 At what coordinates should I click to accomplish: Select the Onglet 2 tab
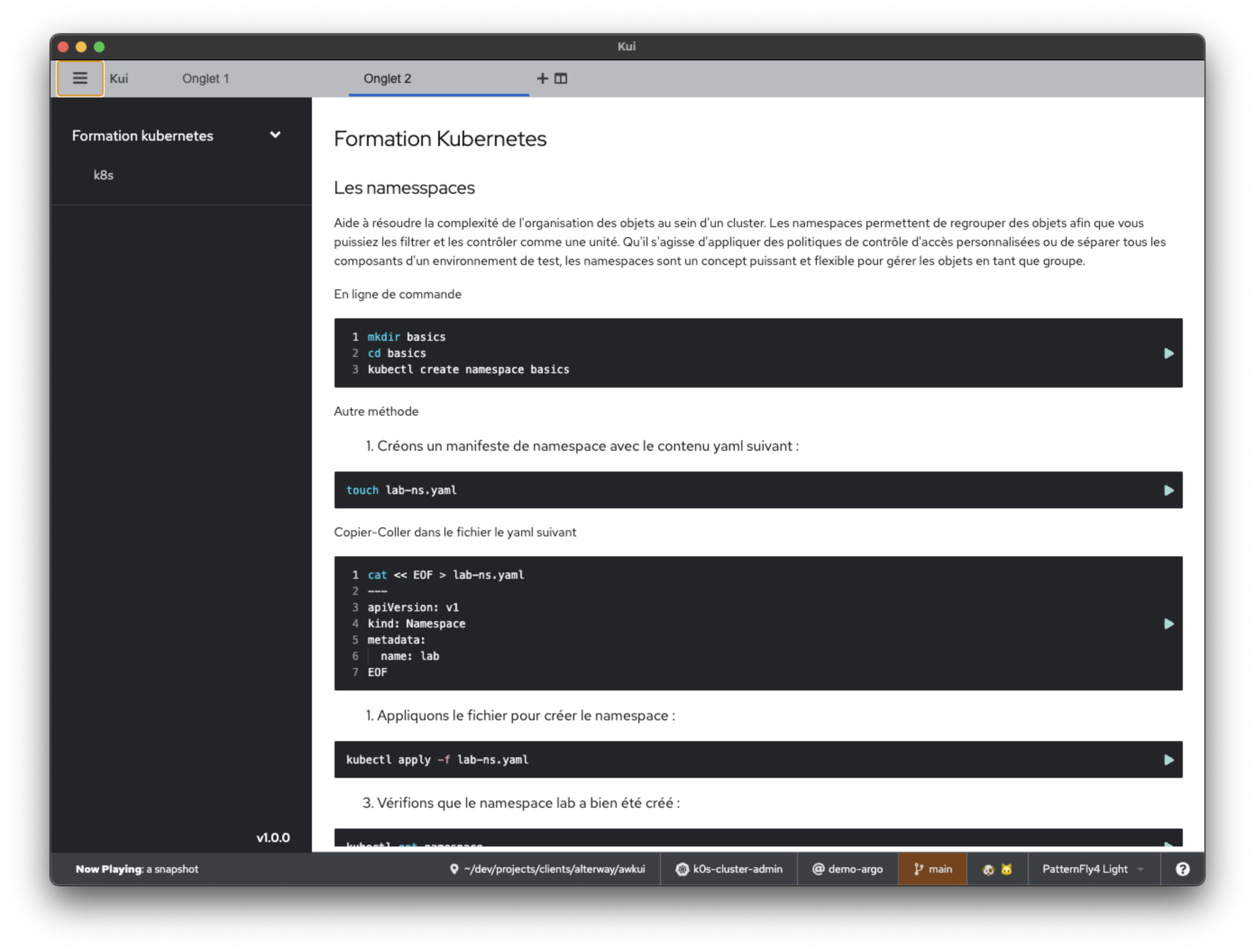[x=387, y=78]
